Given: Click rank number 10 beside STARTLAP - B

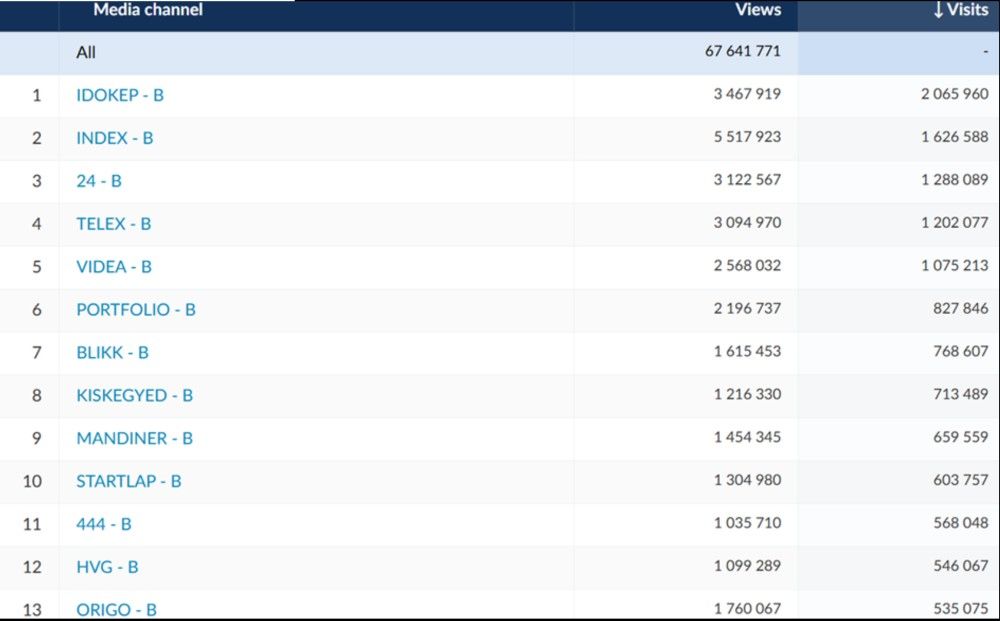Looking at the screenshot, I should pyautogui.click(x=33, y=481).
